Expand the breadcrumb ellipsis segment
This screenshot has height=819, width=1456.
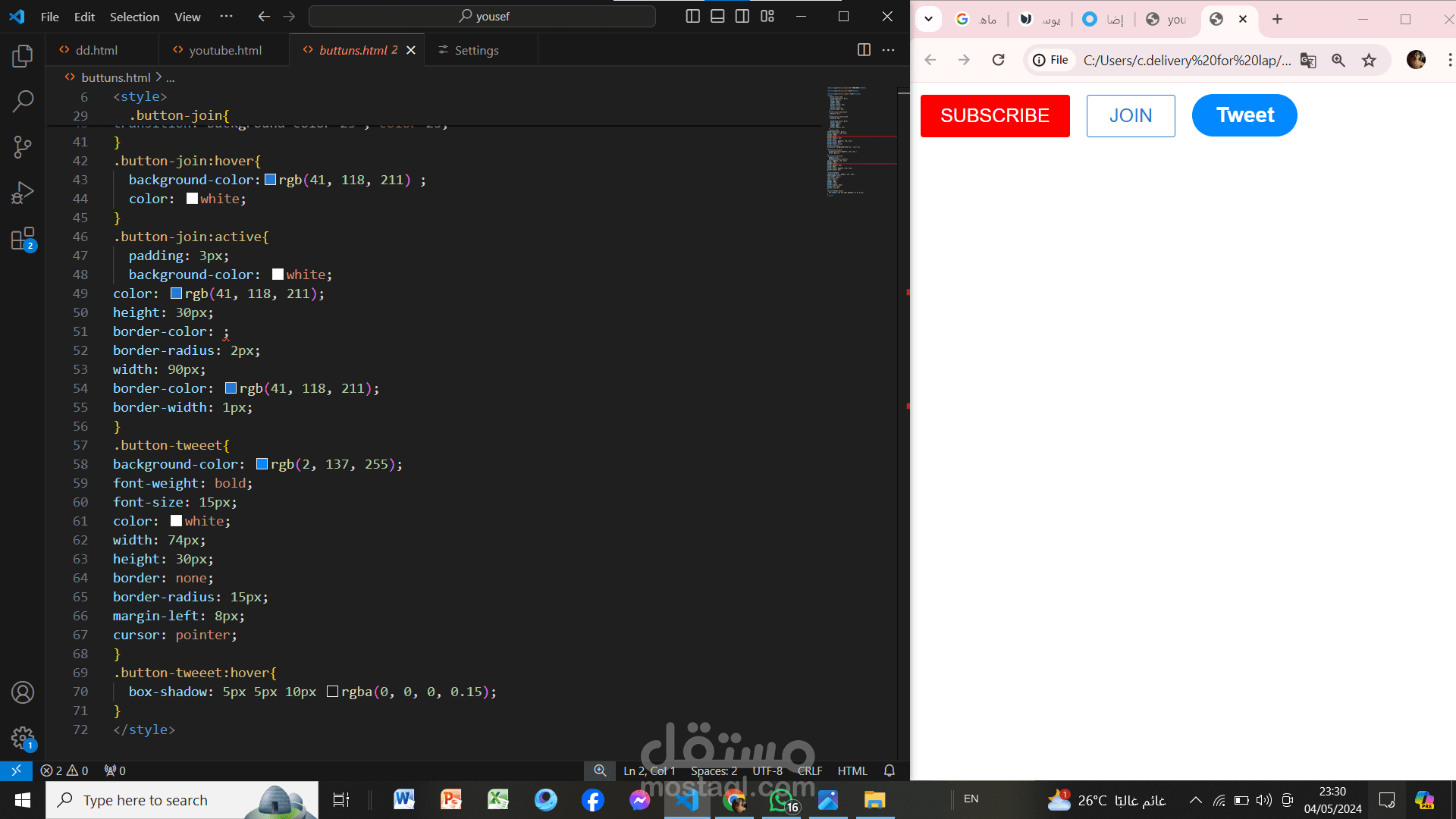[170, 77]
